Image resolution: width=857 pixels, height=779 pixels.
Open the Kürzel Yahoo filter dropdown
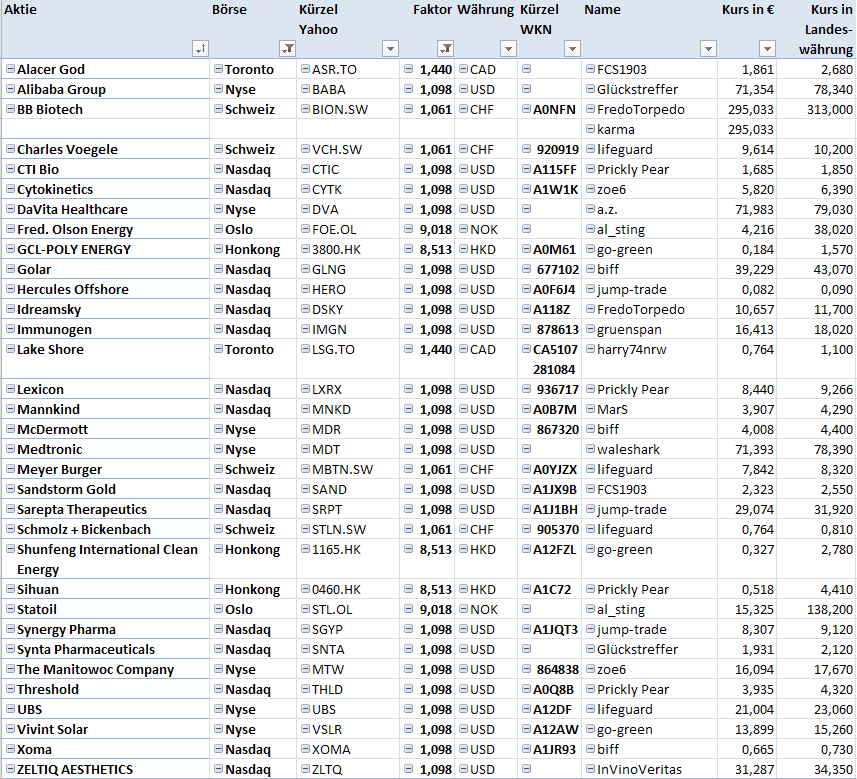tap(390, 48)
